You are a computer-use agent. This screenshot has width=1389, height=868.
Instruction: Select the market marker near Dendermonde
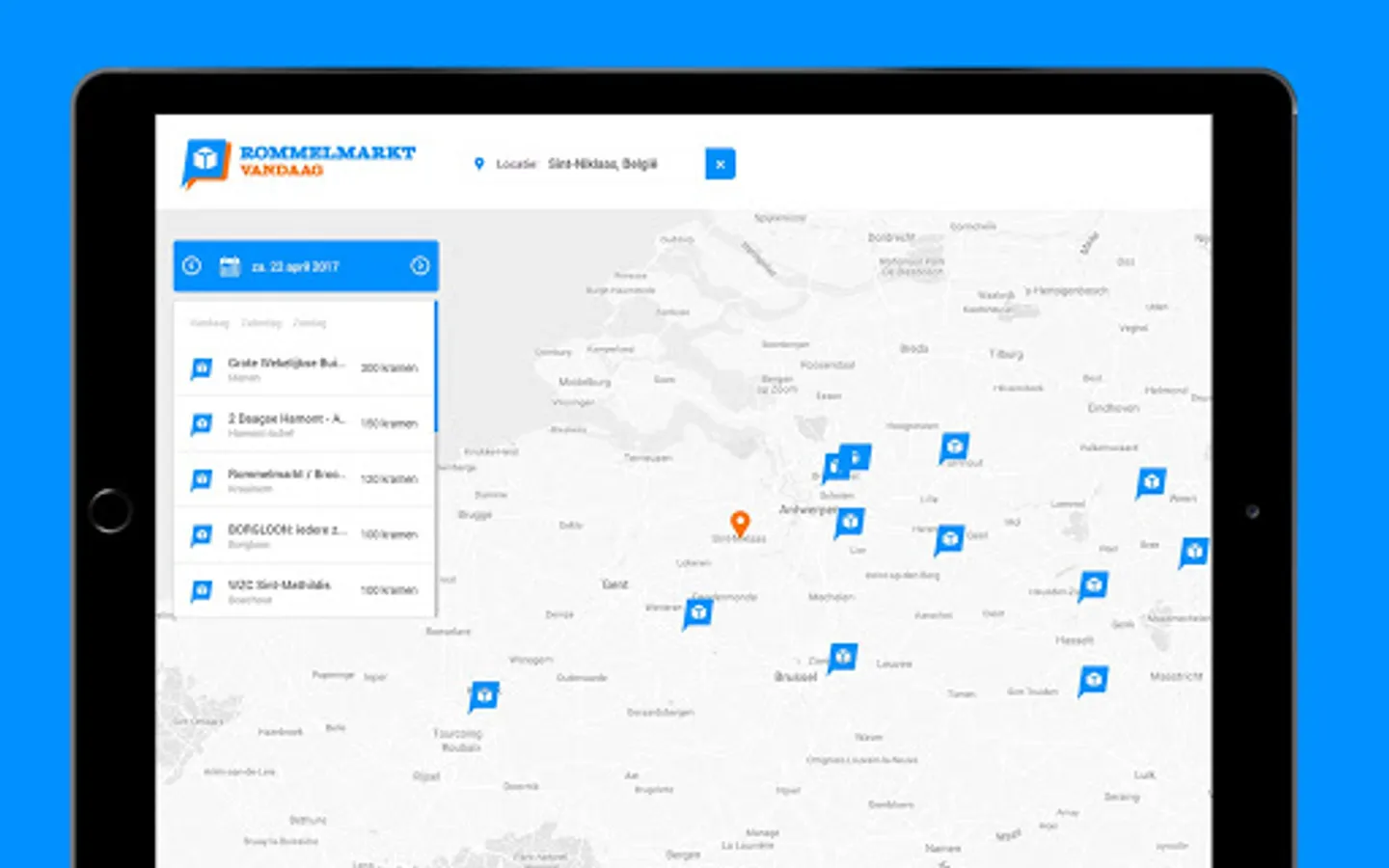[697, 612]
